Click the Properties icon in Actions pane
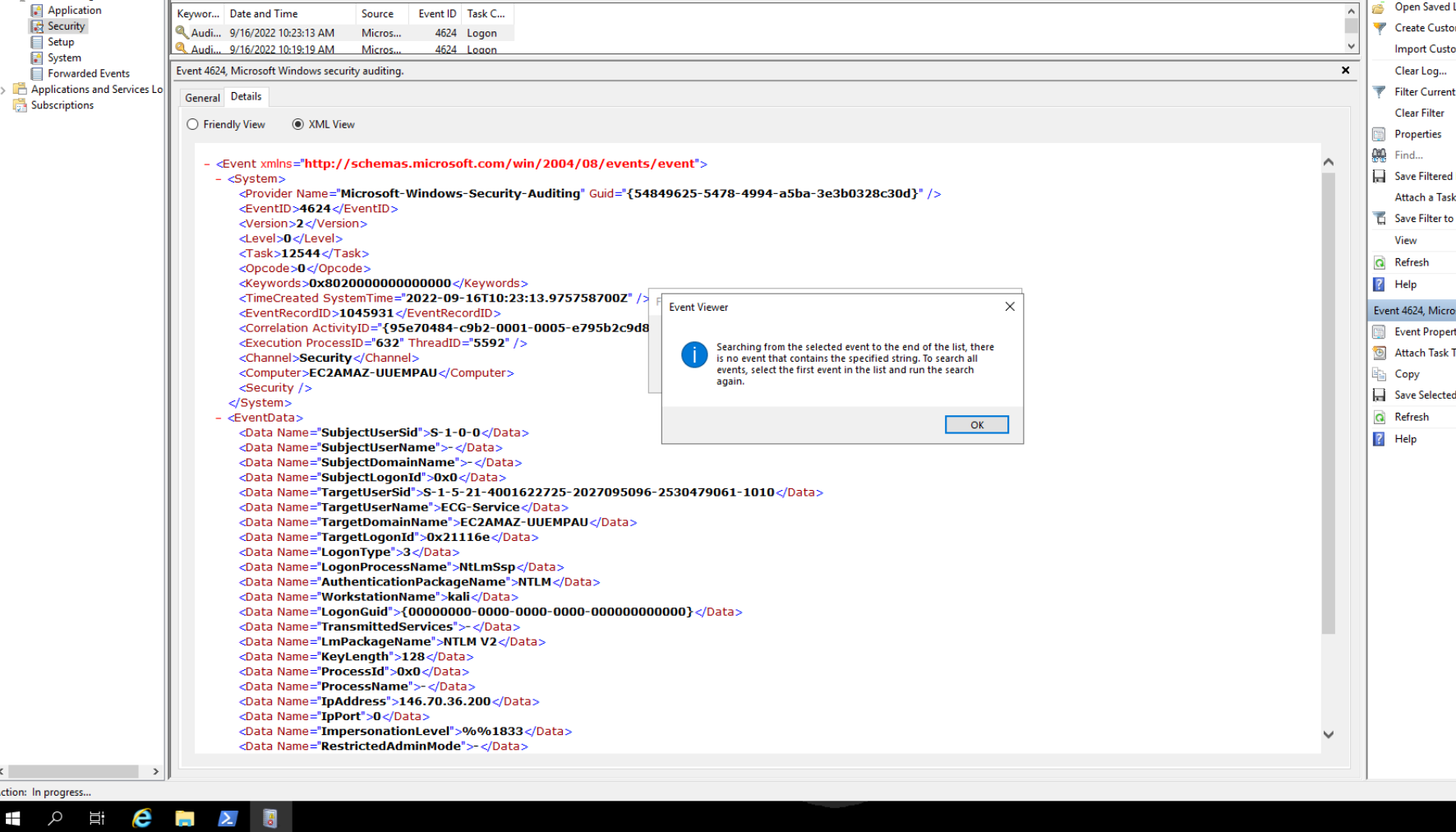This screenshot has height=832, width=1456. pos(1380,134)
